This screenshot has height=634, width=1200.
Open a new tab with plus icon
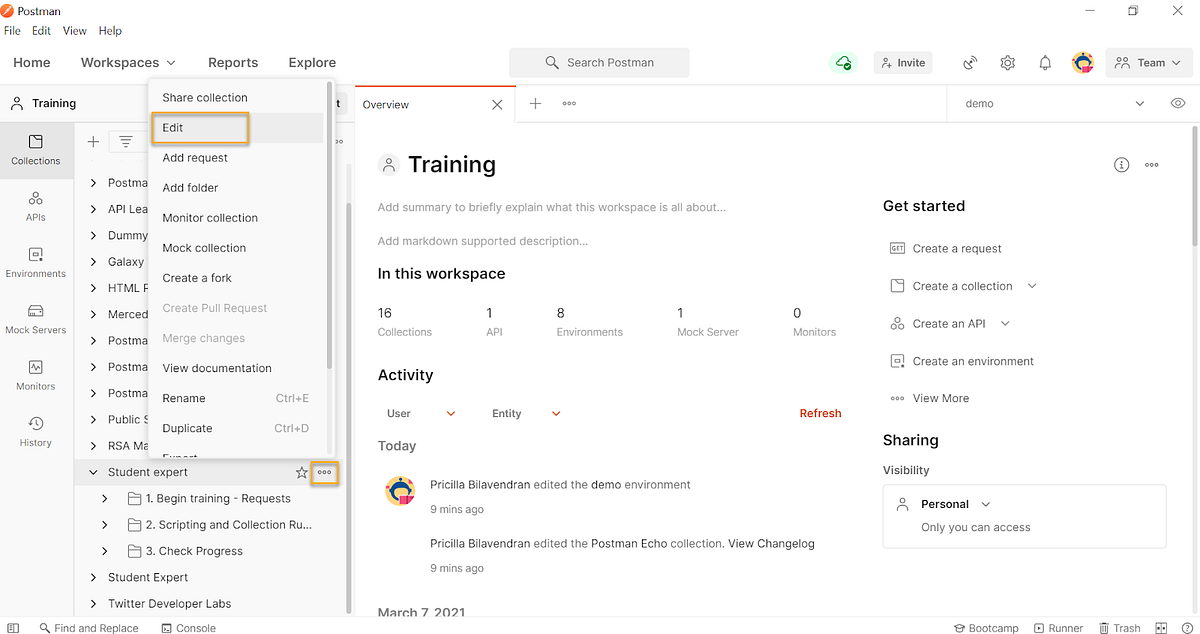(535, 103)
